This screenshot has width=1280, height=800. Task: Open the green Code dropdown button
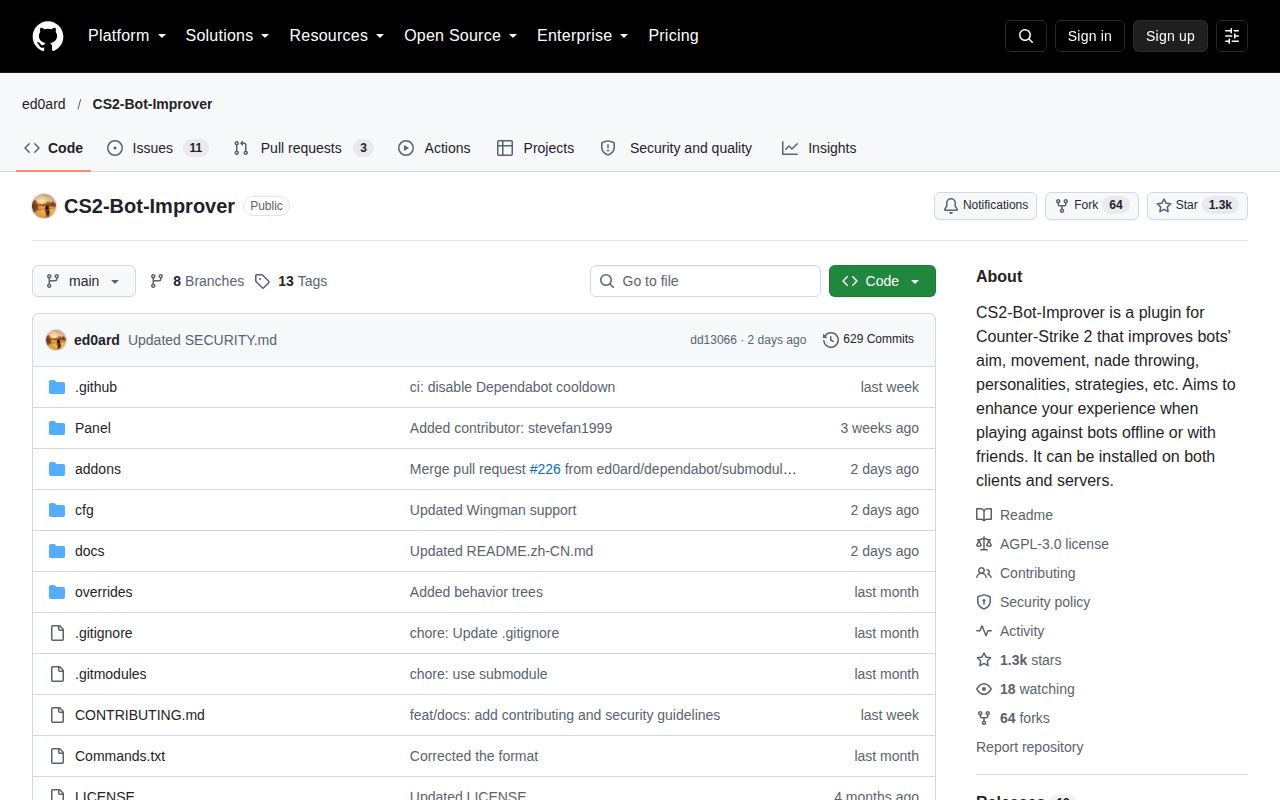tap(882, 281)
